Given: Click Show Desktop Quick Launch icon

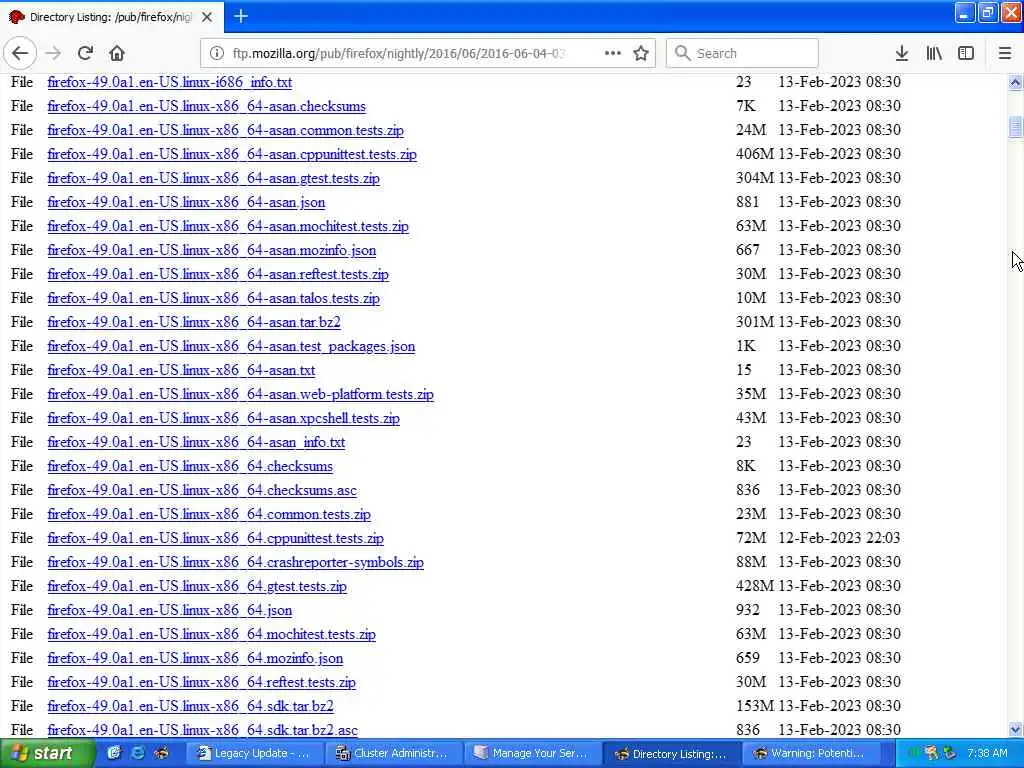Looking at the screenshot, I should pos(114,753).
